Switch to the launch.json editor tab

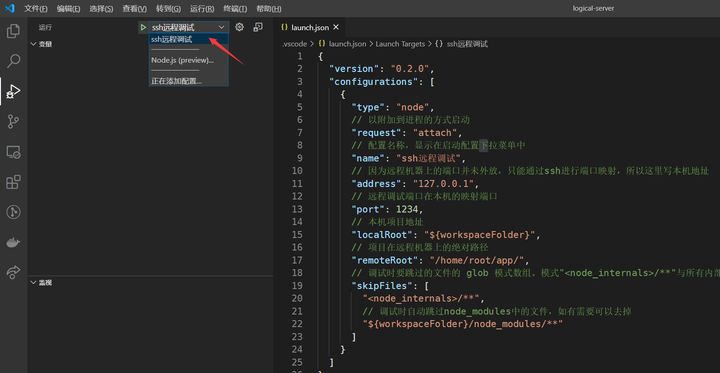[x=310, y=28]
